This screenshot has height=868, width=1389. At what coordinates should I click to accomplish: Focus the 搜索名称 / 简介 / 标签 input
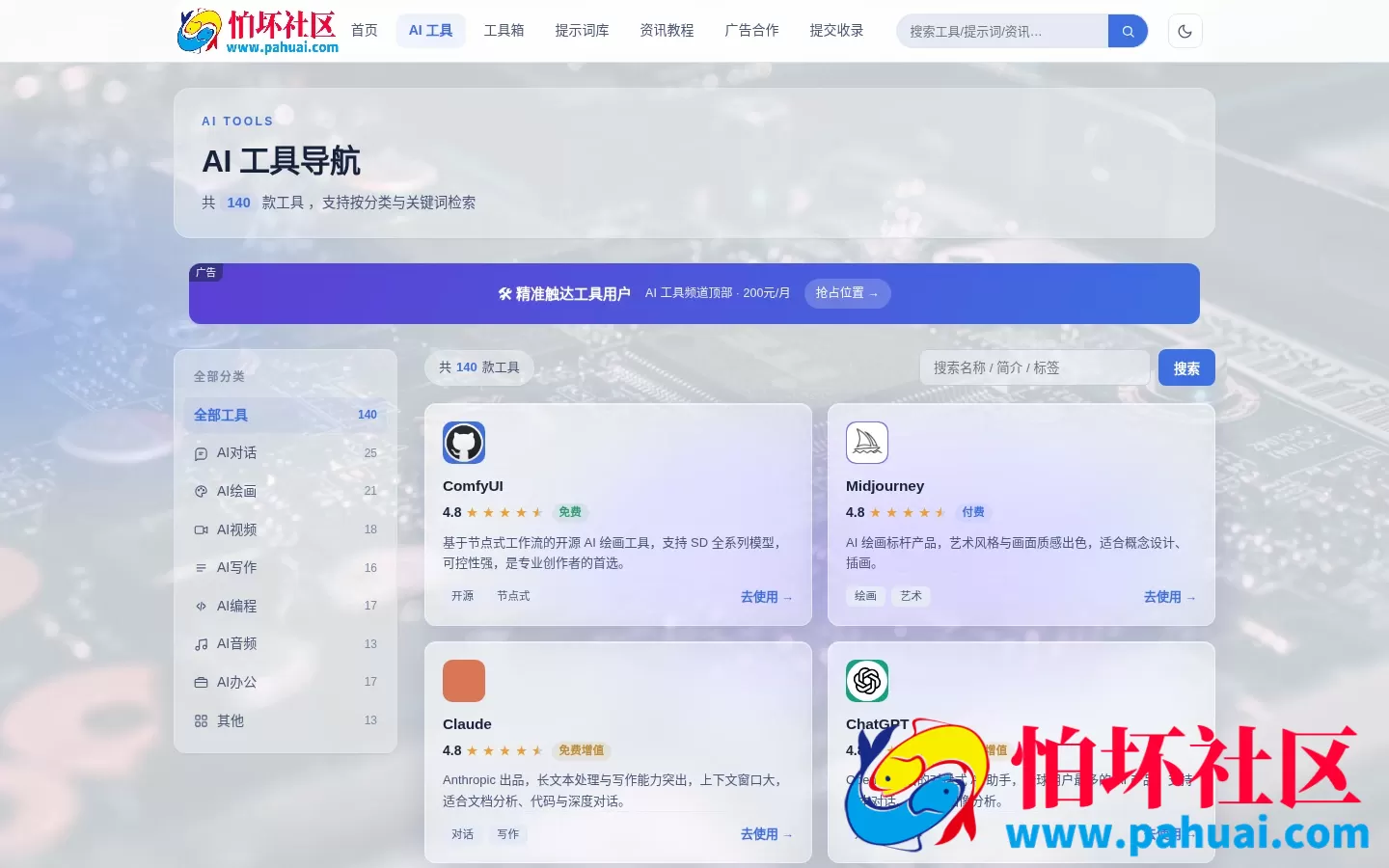(x=1035, y=367)
